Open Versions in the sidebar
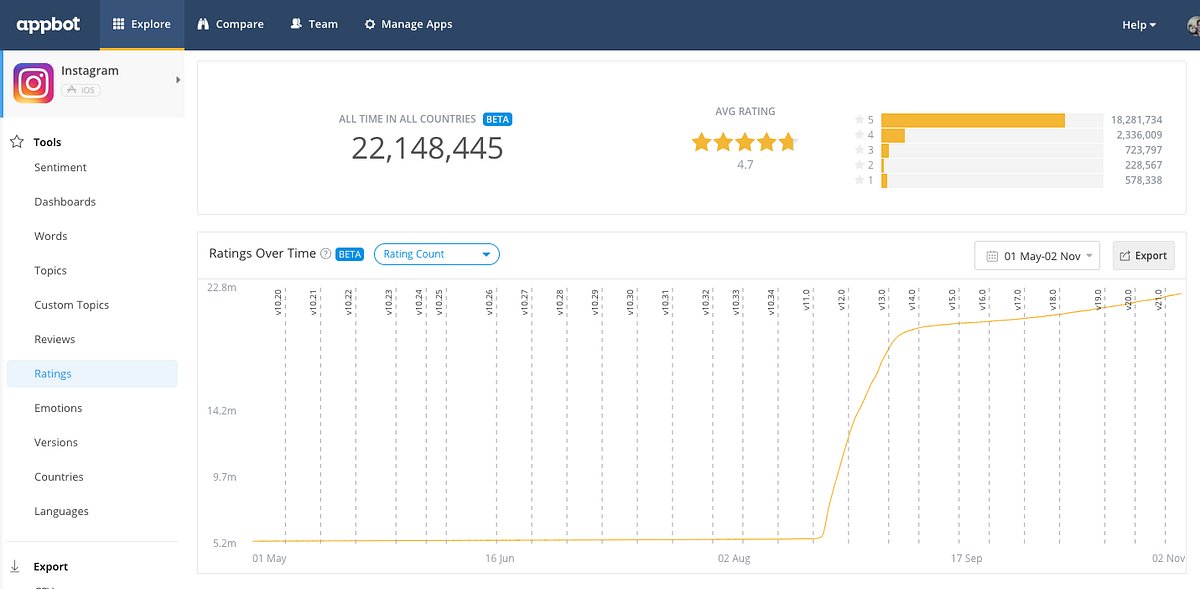The height and width of the screenshot is (589, 1200). 56,442
